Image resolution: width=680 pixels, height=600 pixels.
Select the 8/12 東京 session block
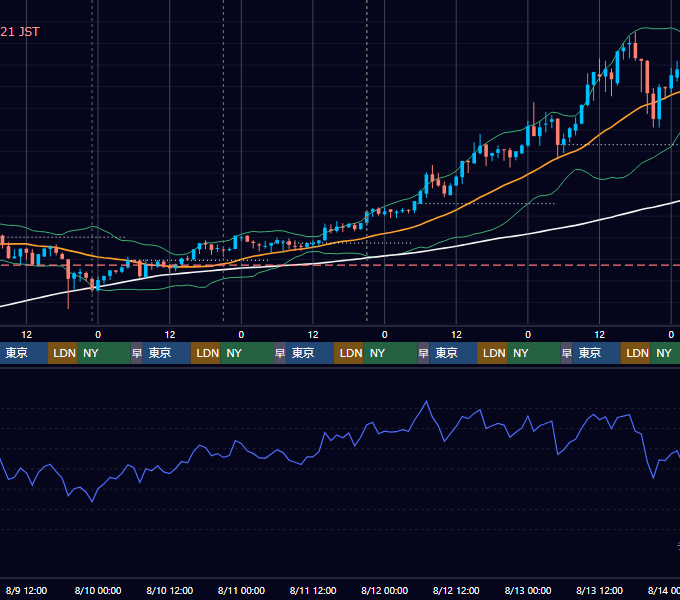click(453, 353)
